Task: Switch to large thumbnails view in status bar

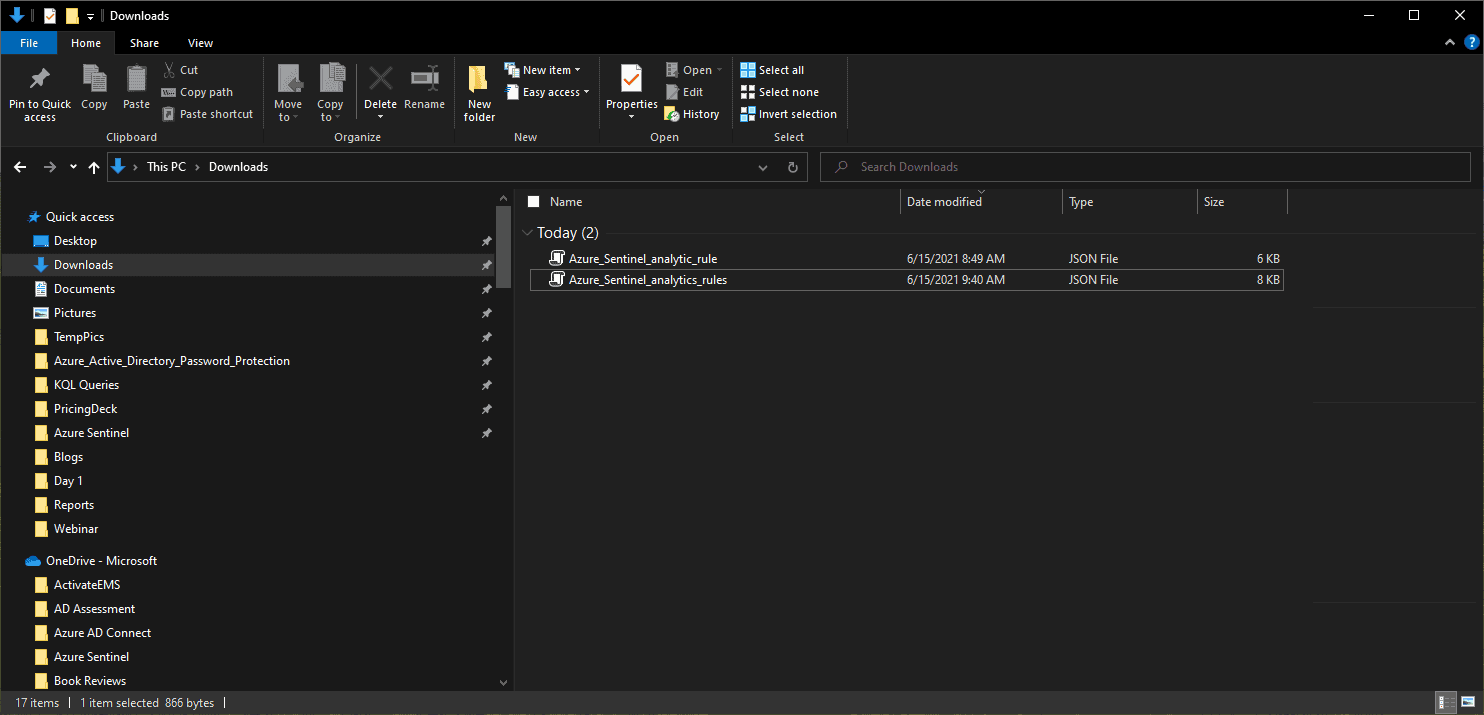Action: click(x=1469, y=702)
